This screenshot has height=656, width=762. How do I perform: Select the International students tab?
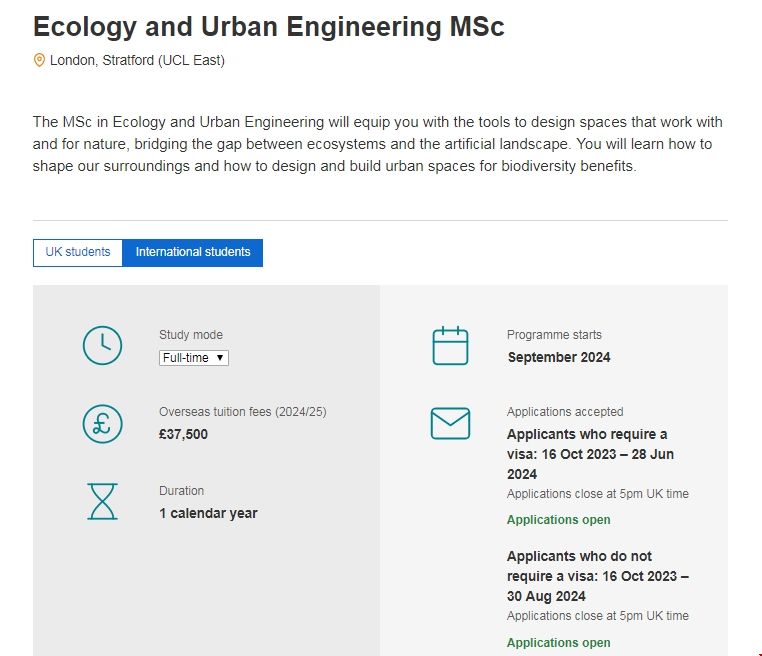(193, 252)
